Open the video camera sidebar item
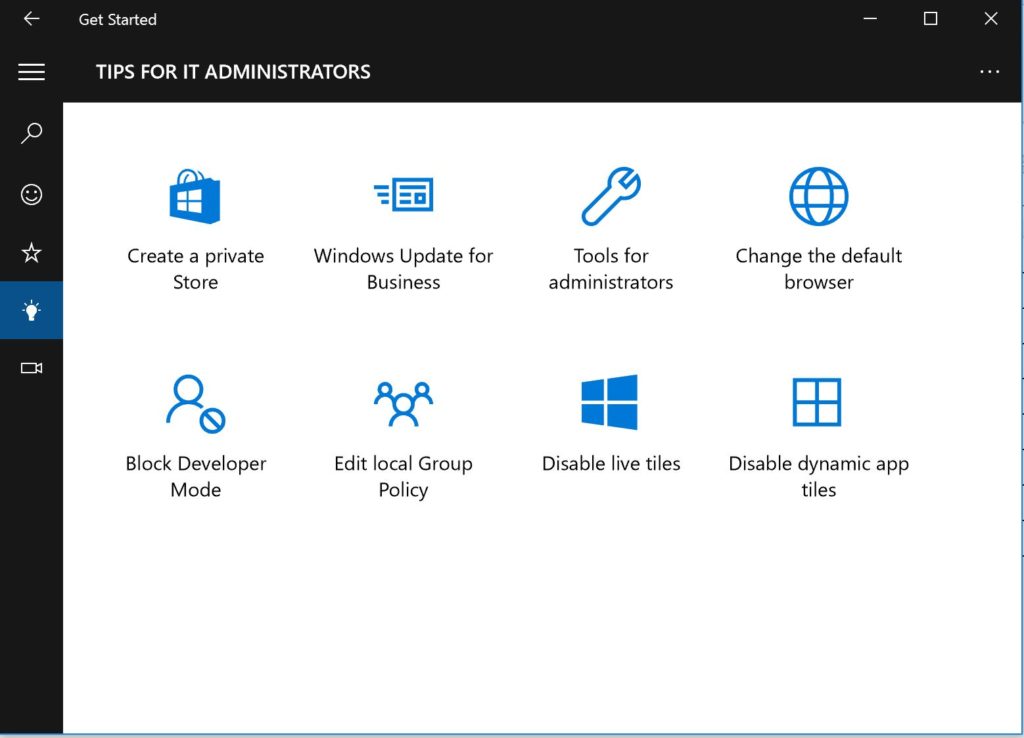 coord(31,368)
